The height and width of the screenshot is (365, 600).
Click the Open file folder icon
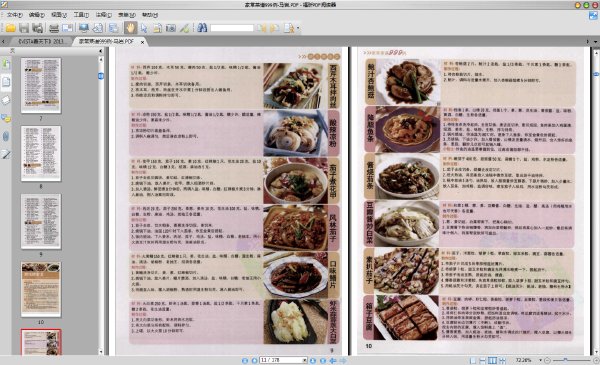tap(10, 28)
